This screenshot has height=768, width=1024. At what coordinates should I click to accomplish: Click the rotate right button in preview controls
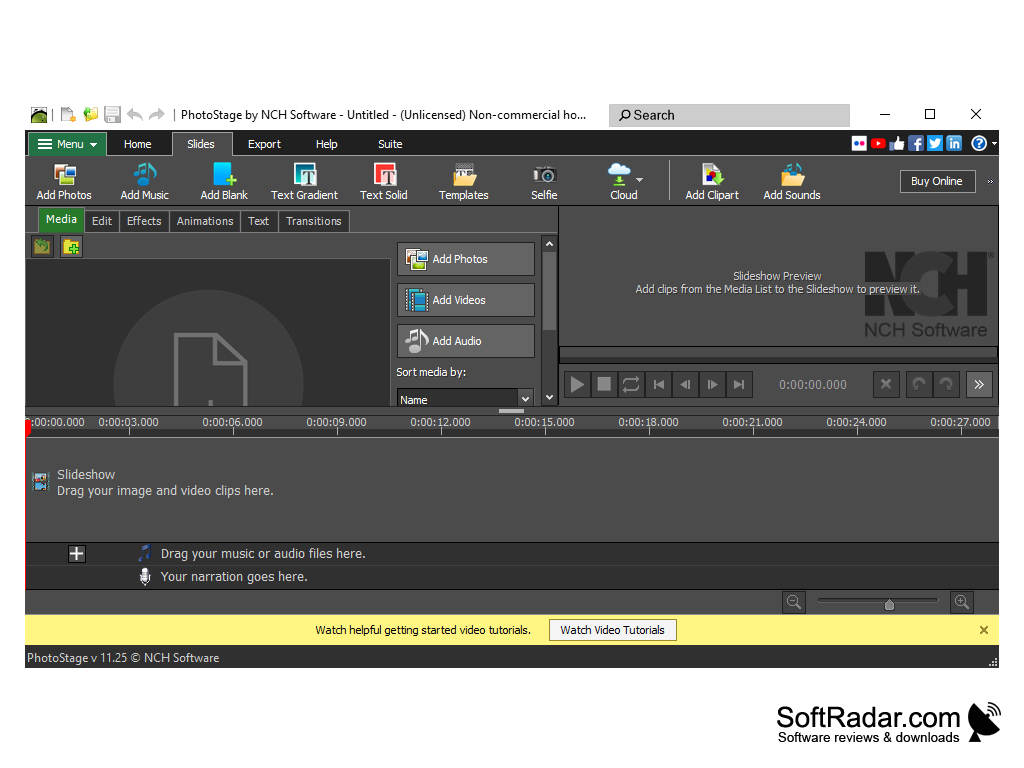[946, 385]
